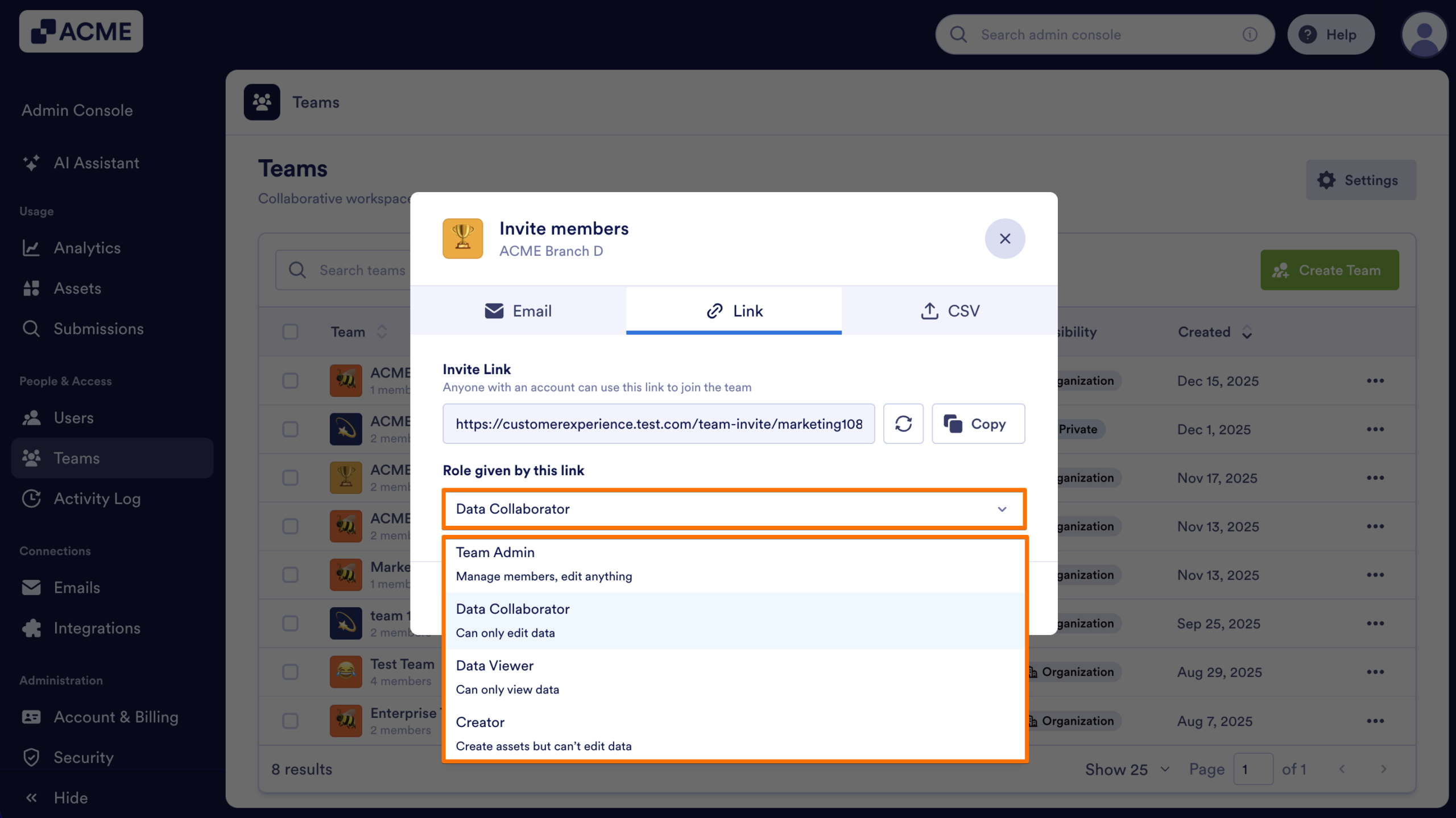Open Analytics in the sidebar
The height and width of the screenshot is (818, 1456).
tap(87, 248)
